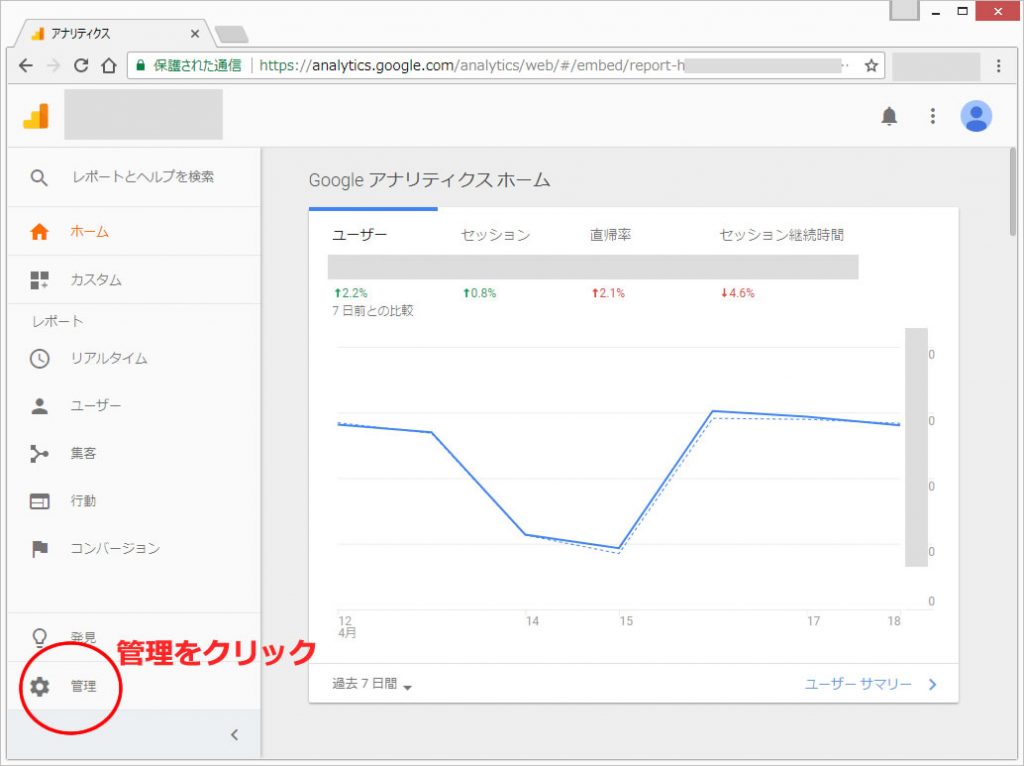Select the 直帰率 metric tab
The height and width of the screenshot is (766, 1024).
coord(611,235)
